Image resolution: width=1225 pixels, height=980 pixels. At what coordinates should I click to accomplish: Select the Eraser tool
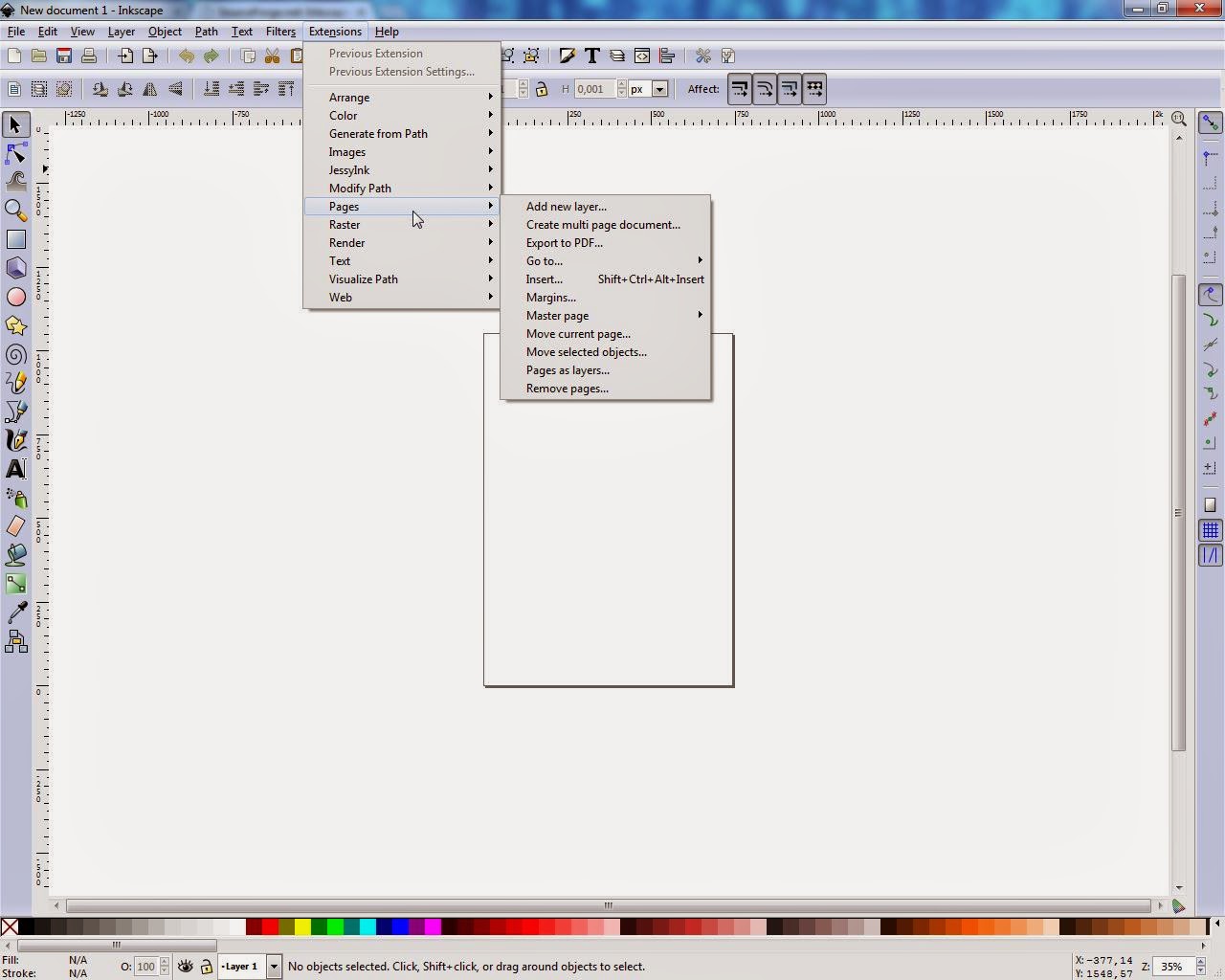16,526
